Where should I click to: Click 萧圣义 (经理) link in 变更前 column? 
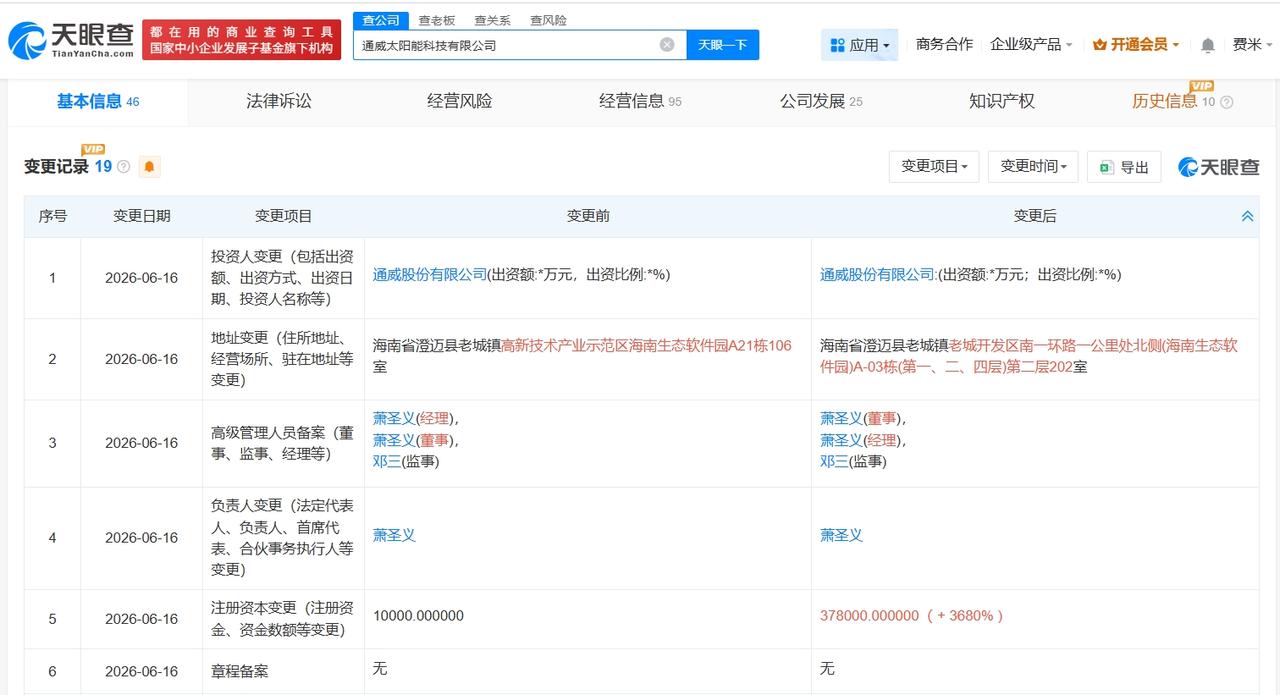point(394,418)
